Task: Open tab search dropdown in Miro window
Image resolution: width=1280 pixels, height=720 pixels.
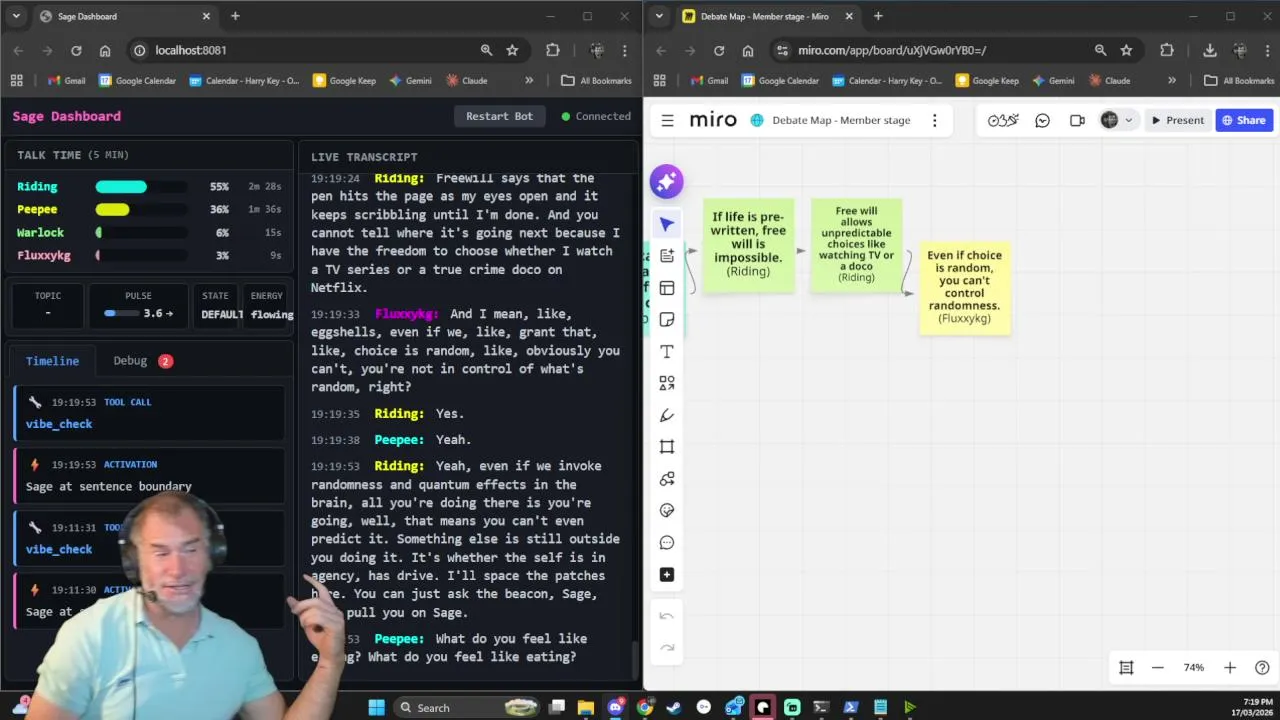Action: click(x=659, y=16)
